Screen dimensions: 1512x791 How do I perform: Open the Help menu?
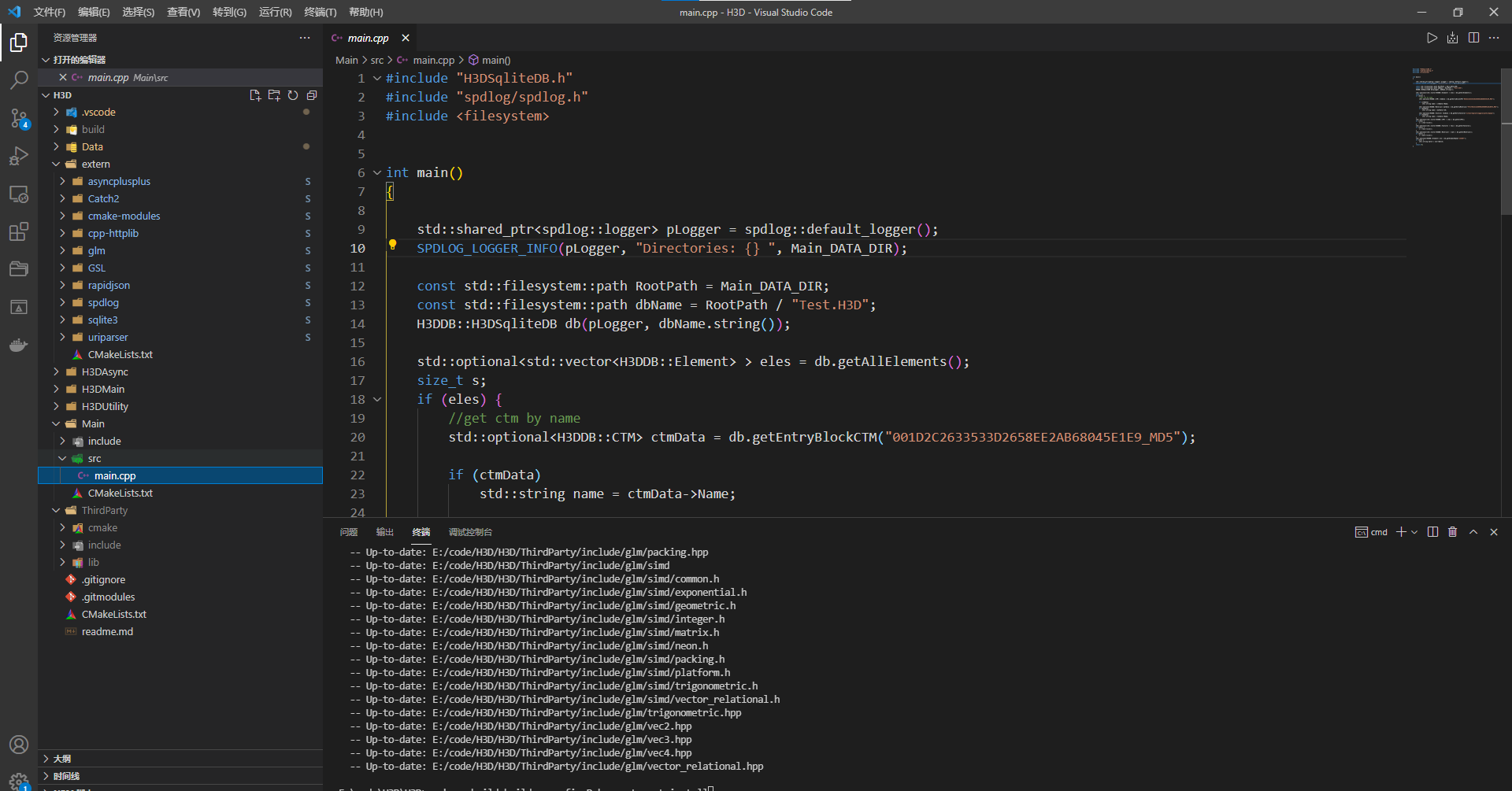[365, 12]
